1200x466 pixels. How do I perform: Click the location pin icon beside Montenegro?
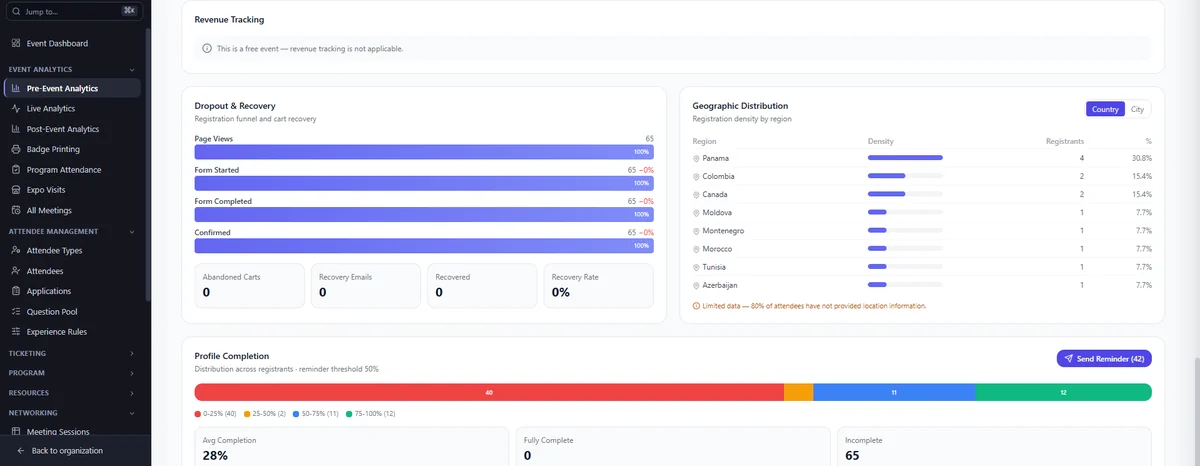pos(696,231)
